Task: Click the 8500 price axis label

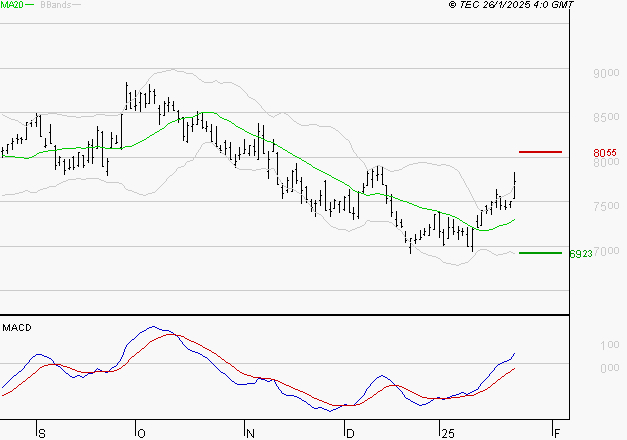Action: 606,117
